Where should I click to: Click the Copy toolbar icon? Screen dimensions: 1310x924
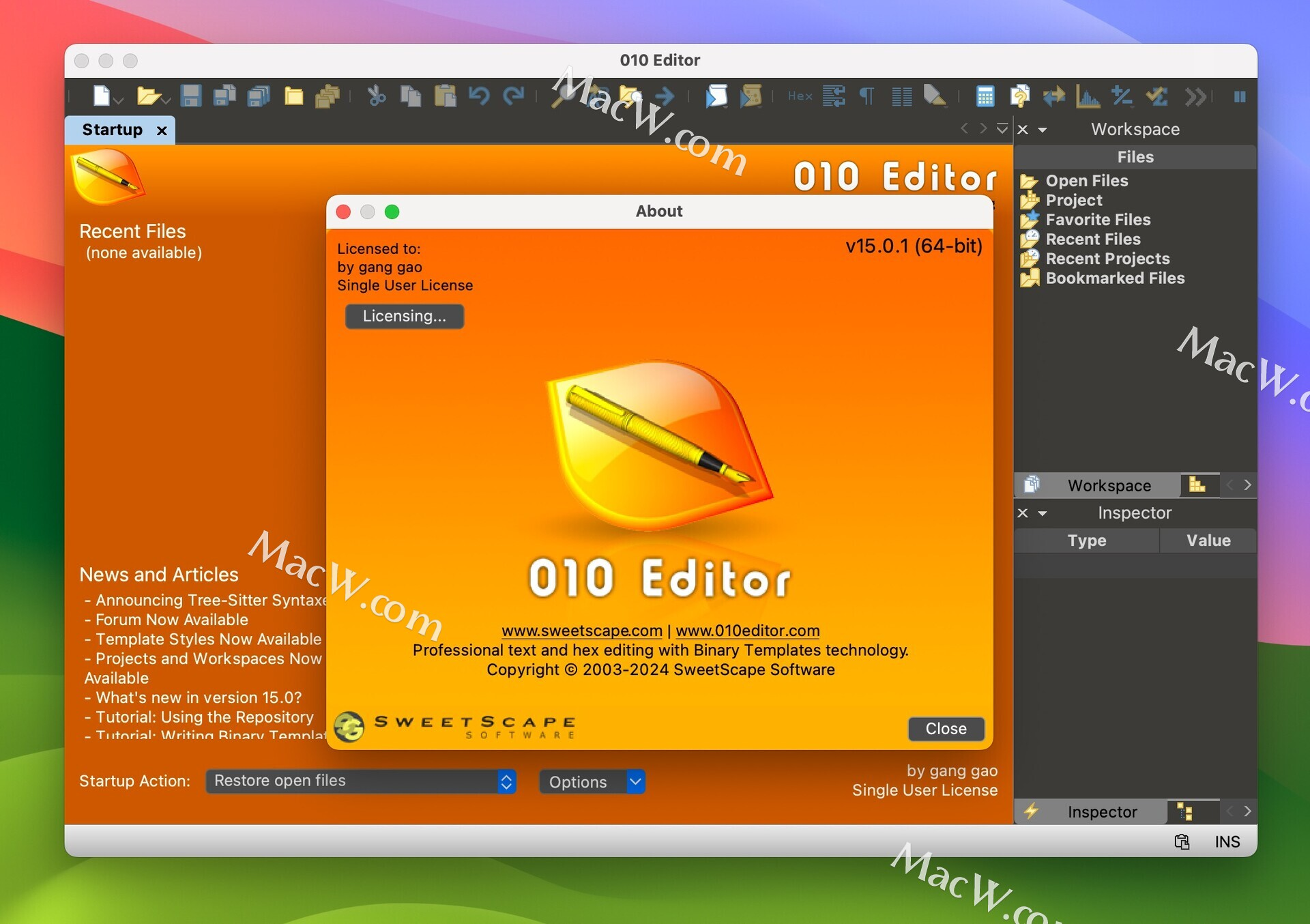(x=411, y=96)
